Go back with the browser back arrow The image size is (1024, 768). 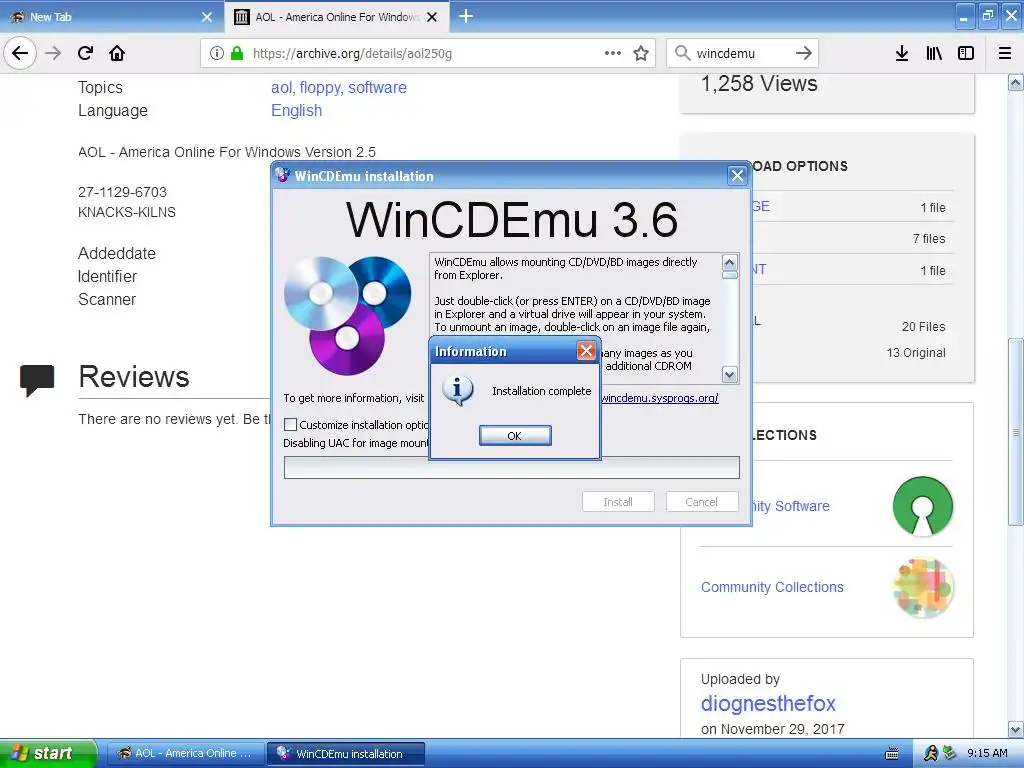[x=20, y=53]
